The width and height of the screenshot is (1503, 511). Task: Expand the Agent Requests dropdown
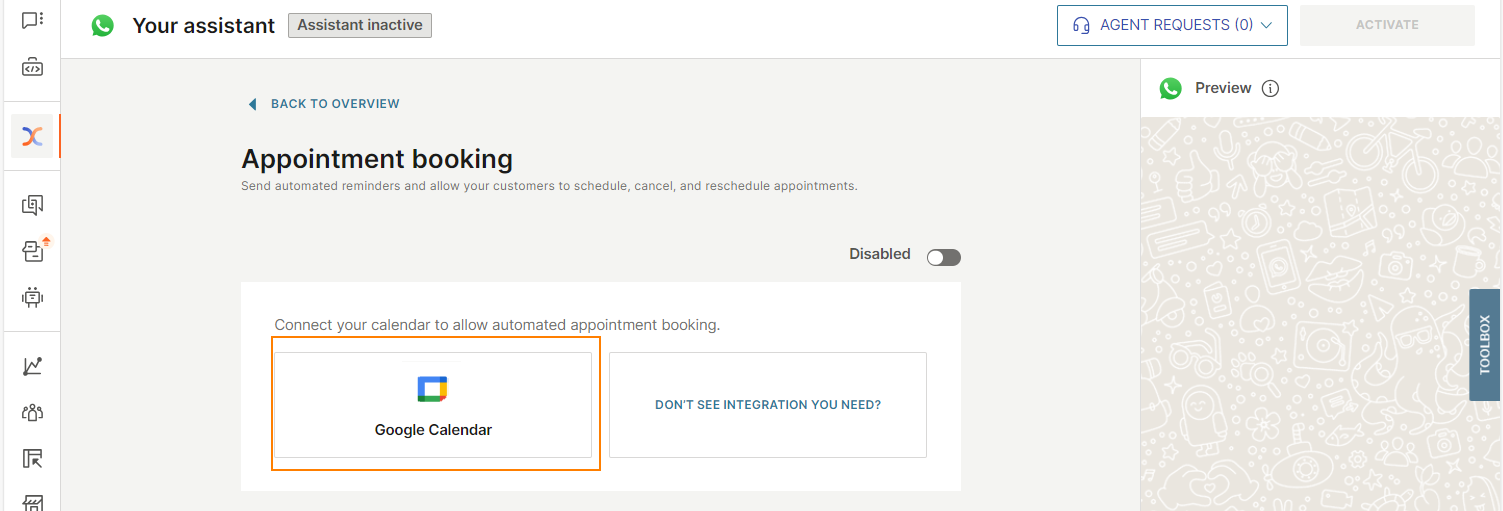click(x=1172, y=25)
